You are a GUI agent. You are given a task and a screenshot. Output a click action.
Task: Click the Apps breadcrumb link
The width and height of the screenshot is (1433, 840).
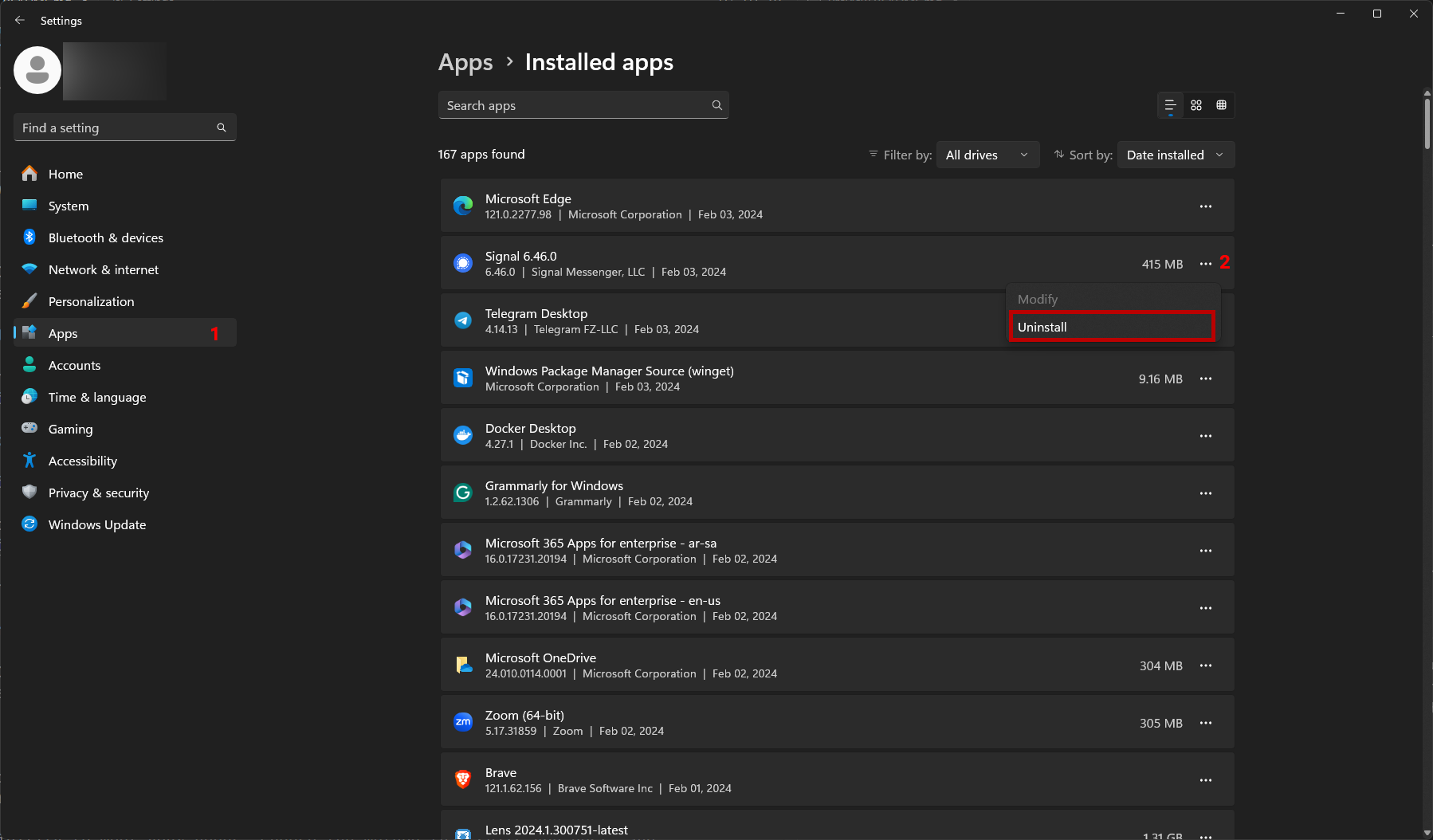[x=465, y=62]
